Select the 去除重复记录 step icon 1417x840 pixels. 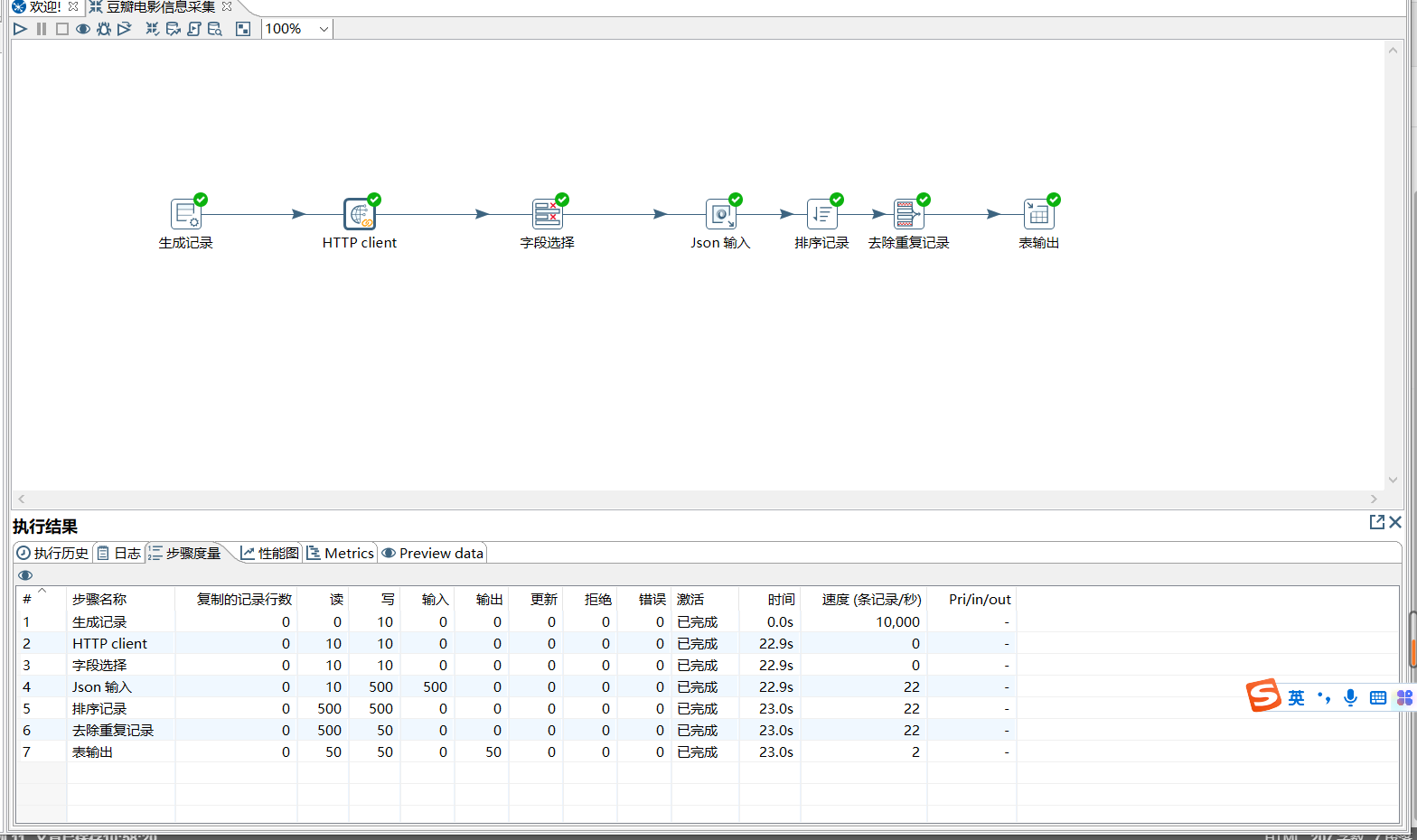[908, 214]
